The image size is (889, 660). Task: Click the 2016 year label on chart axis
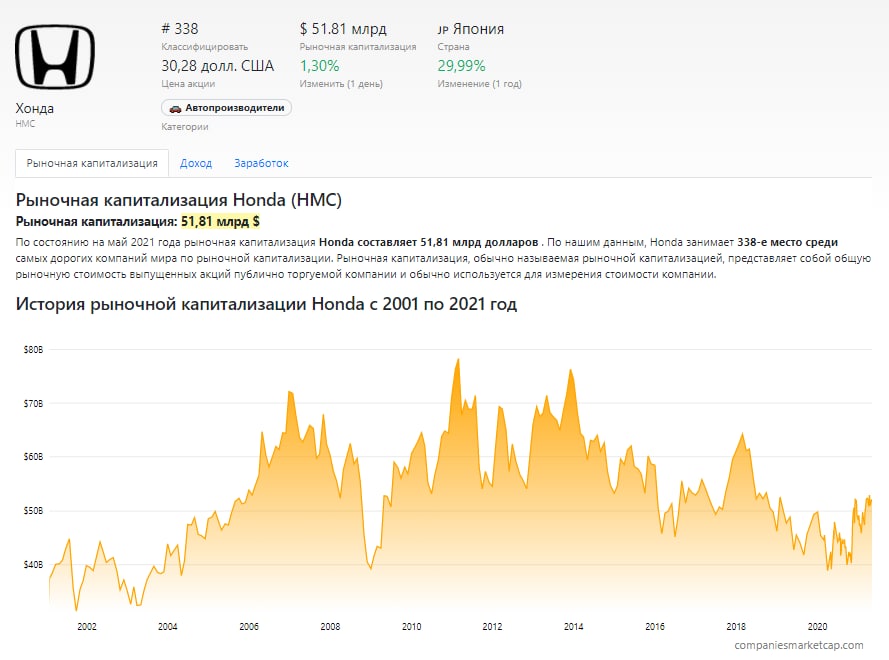tap(655, 627)
